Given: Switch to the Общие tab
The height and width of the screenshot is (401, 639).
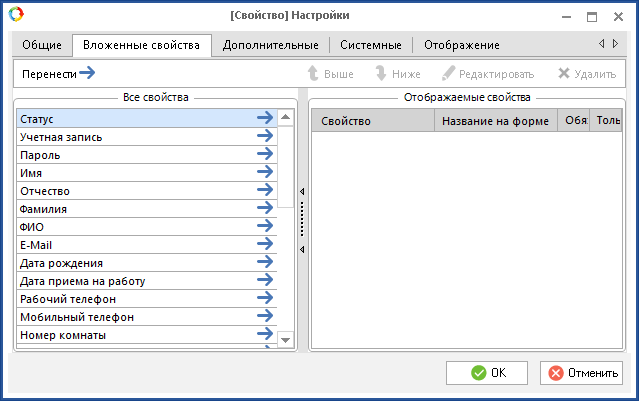Looking at the screenshot, I should (x=42, y=45).
